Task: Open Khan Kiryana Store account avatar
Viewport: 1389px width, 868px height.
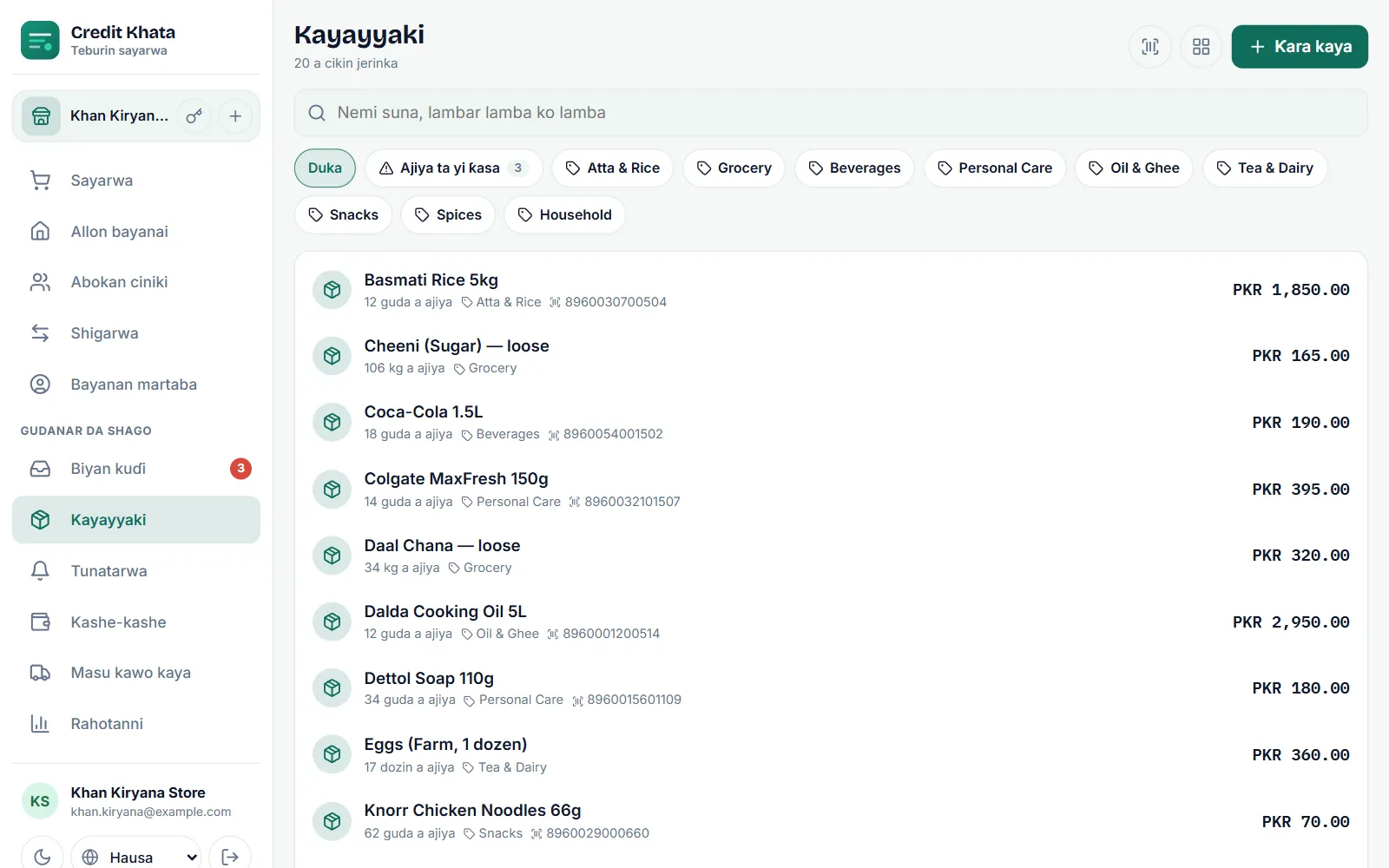Action: (40, 801)
